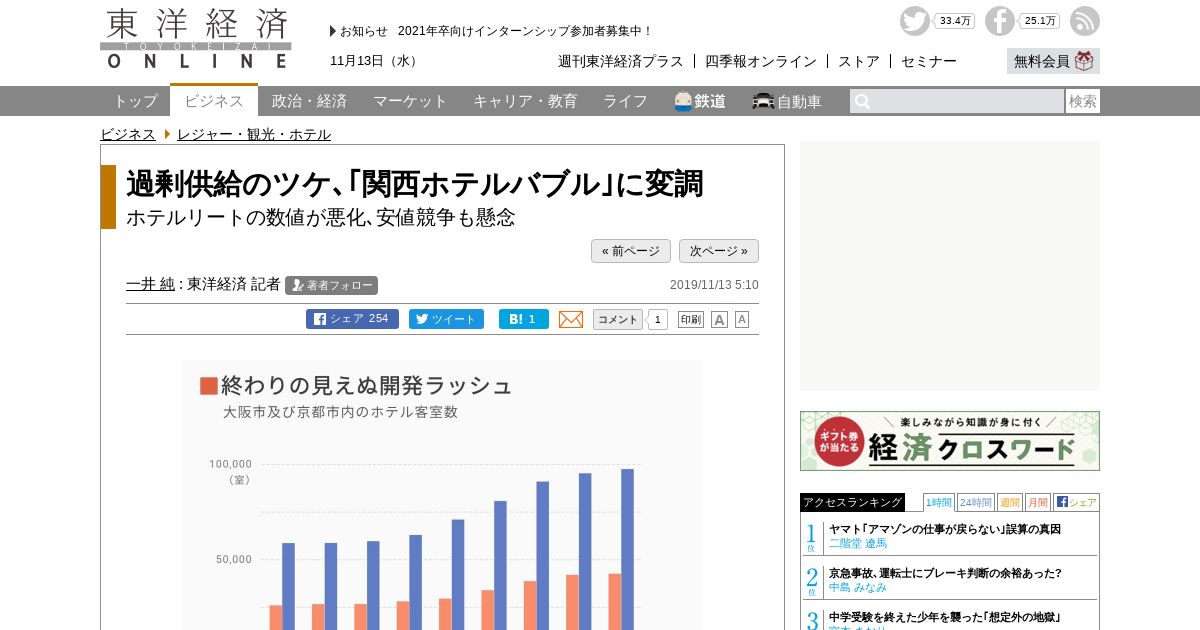Open ranked article about ヤマト and Amazon
Image resolution: width=1200 pixels, height=630 pixels.
coord(945,529)
